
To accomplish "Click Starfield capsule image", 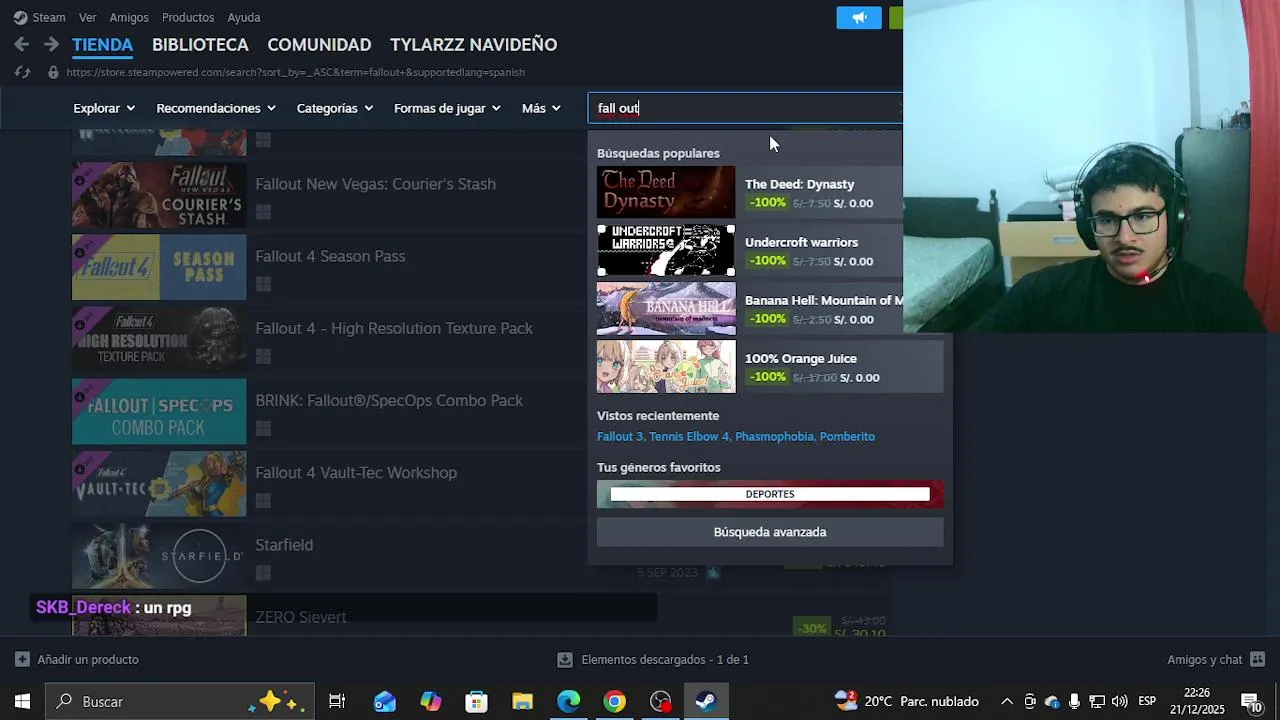I will coord(159,556).
